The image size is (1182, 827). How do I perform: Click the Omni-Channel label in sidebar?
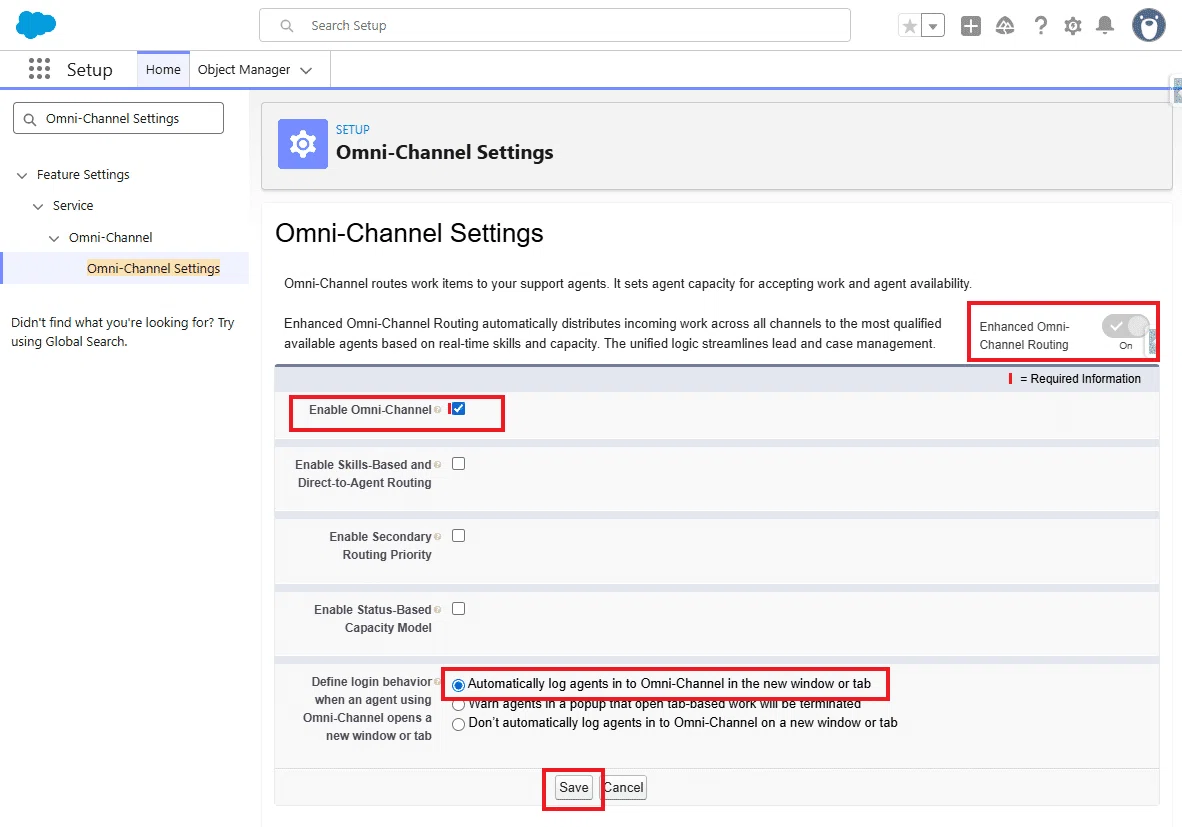pos(111,237)
